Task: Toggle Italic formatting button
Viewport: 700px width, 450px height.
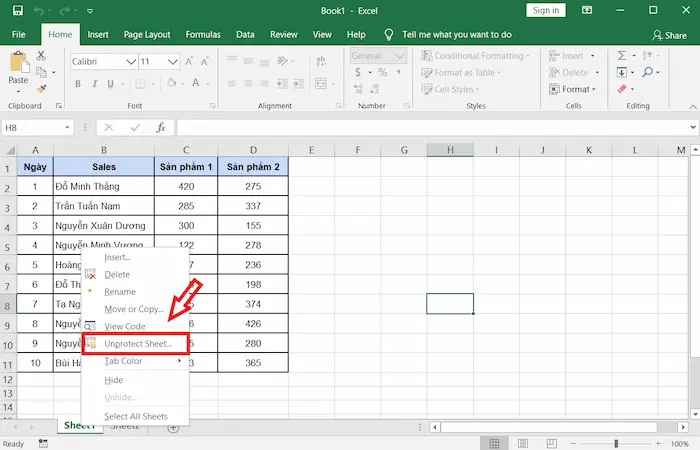Action: pos(94,83)
